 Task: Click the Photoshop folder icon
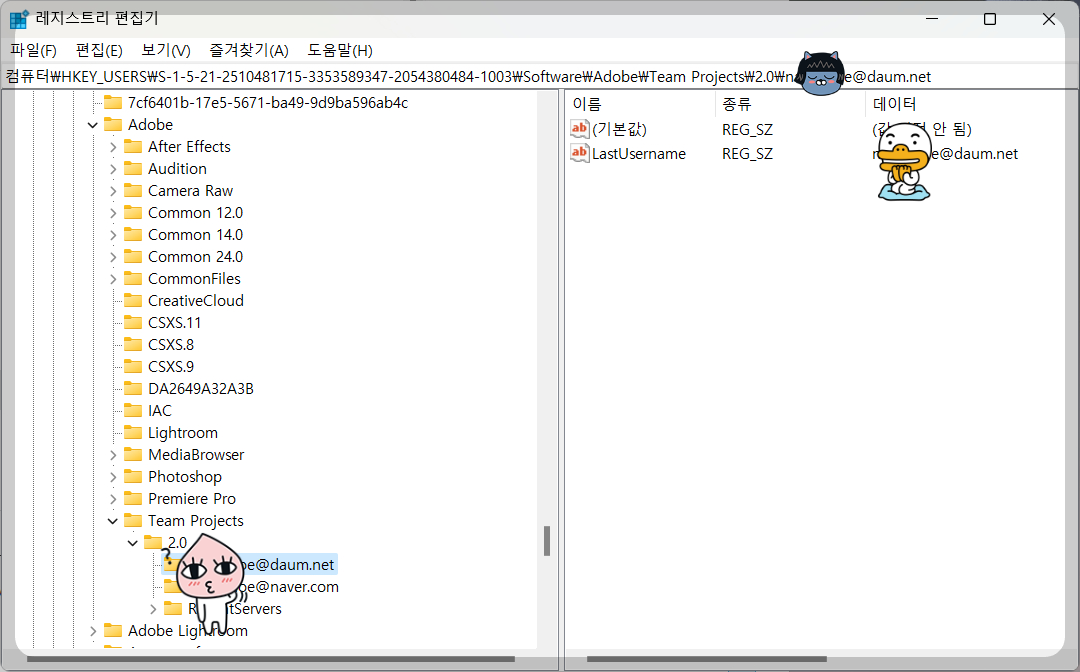[133, 477]
